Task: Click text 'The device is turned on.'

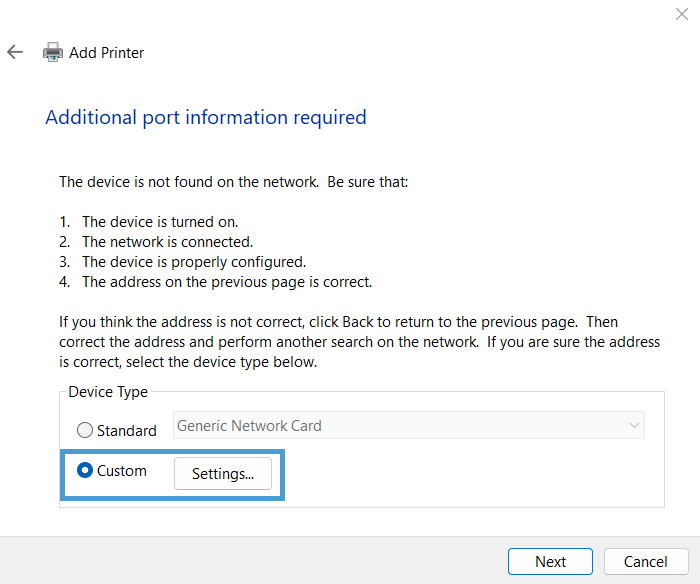Action: (x=160, y=221)
